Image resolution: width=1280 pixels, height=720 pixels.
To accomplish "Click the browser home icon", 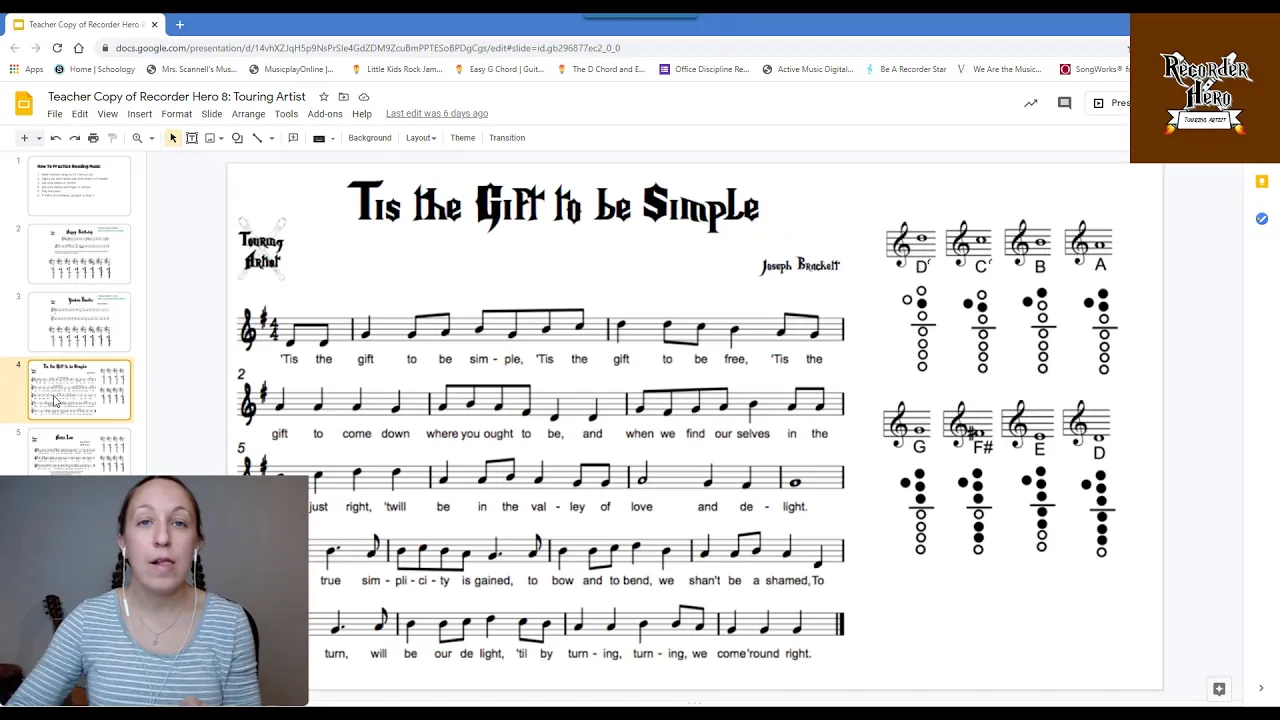I will click(78, 48).
